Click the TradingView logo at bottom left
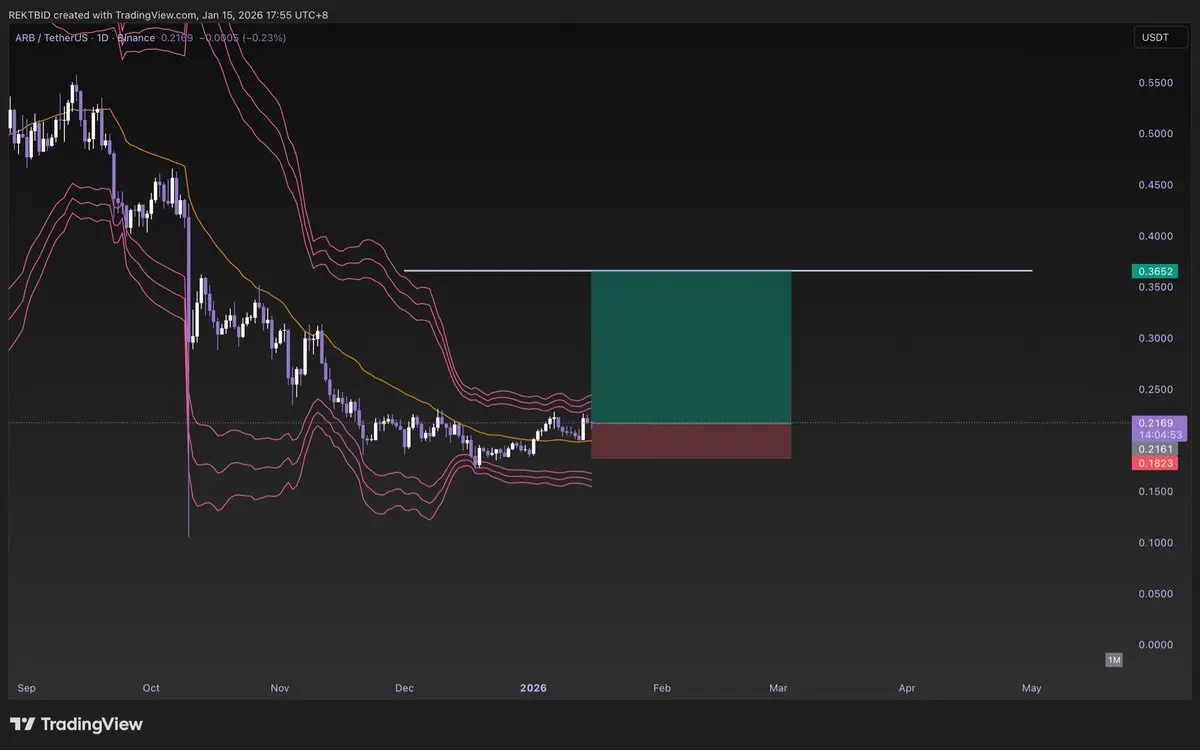The image size is (1200, 750). [x=76, y=724]
